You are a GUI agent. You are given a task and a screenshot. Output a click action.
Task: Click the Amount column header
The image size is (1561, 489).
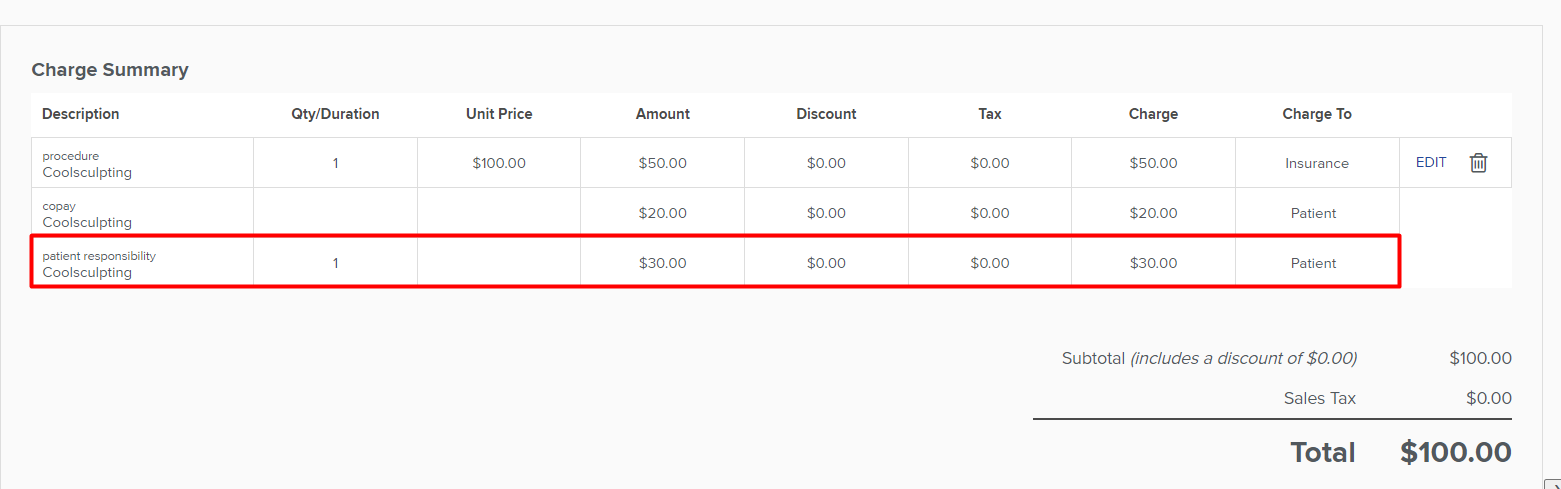pos(663,114)
